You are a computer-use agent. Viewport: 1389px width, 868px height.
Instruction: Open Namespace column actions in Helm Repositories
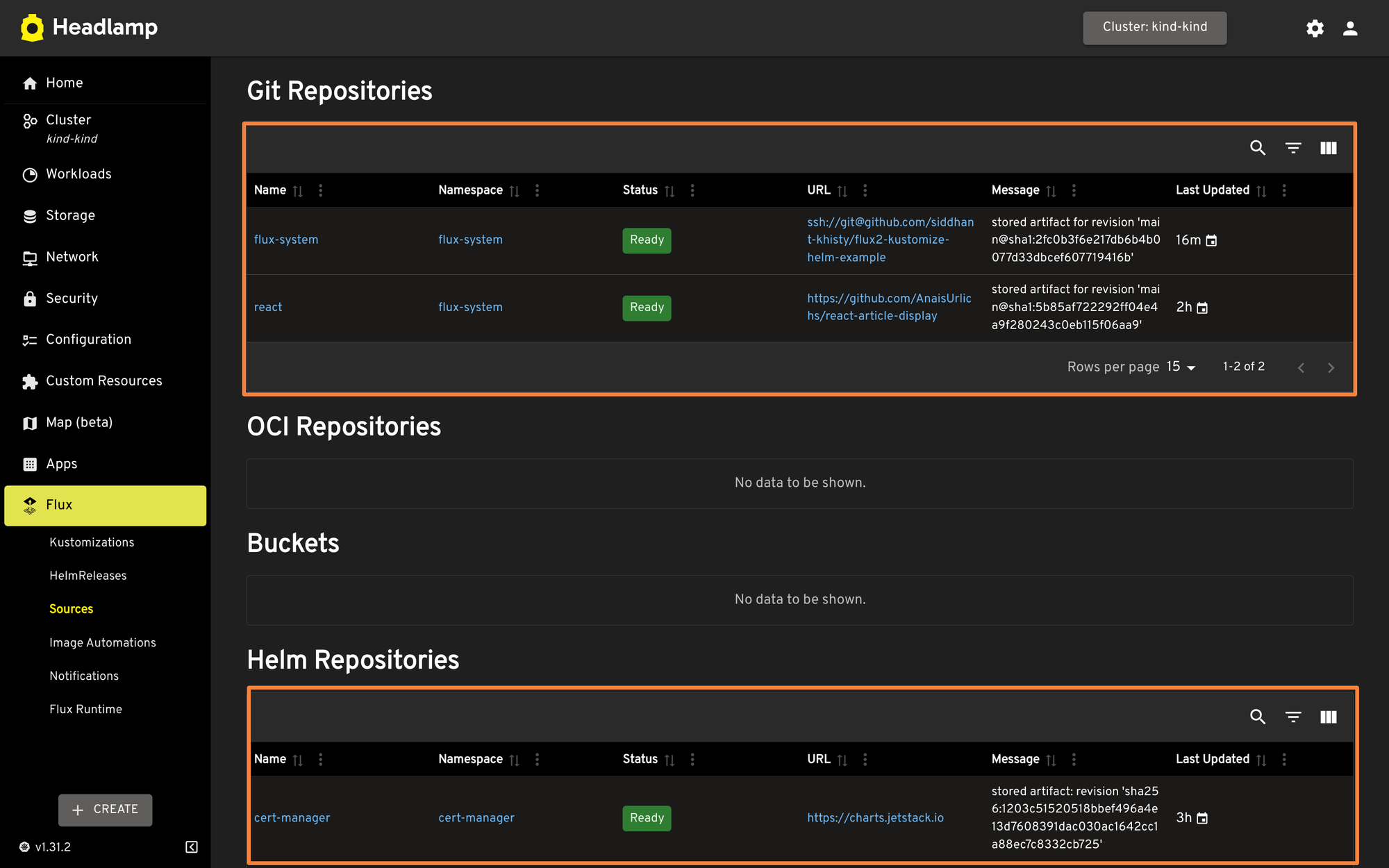pyautogui.click(x=538, y=760)
